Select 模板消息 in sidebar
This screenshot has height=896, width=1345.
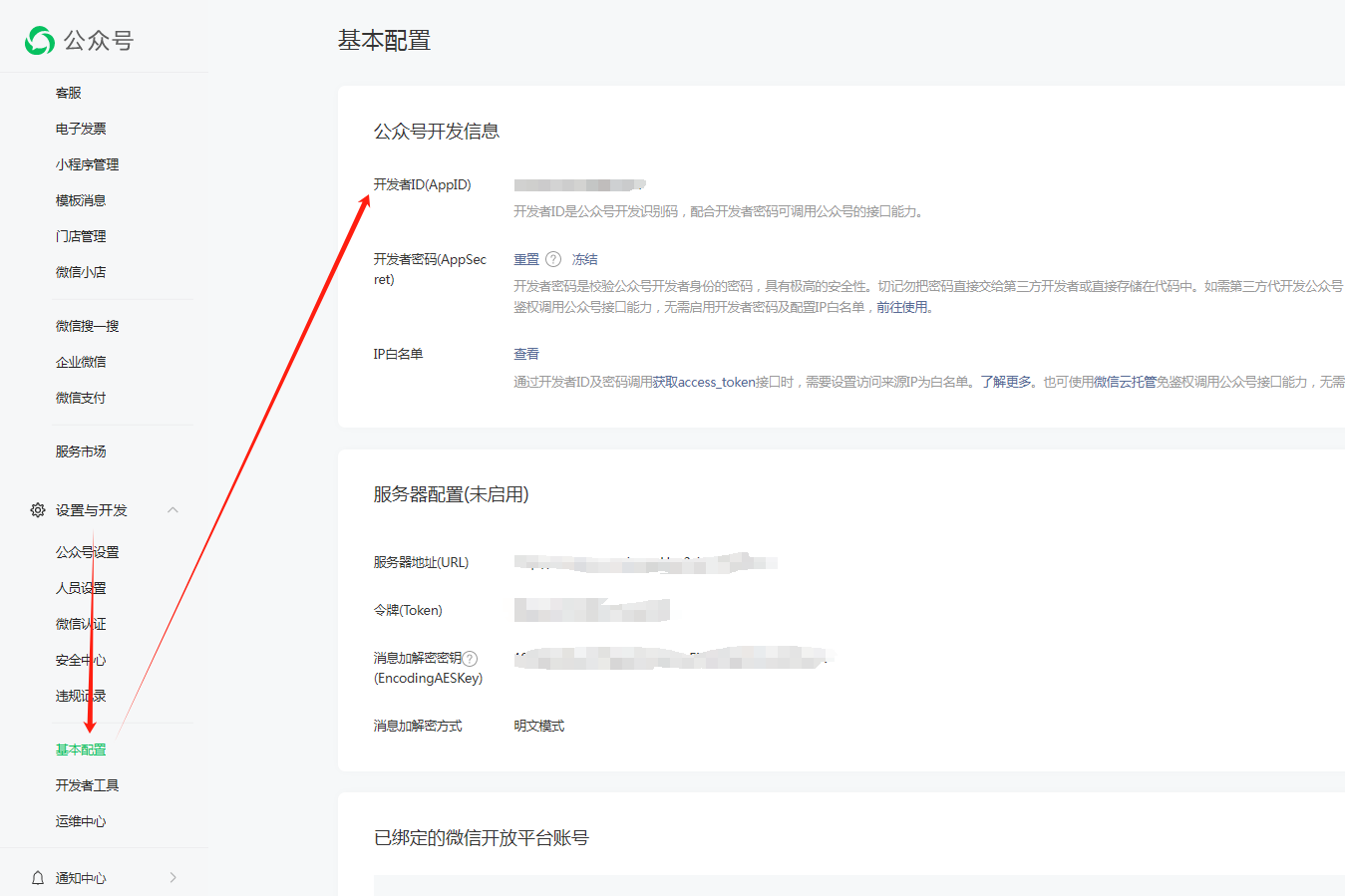coord(81,200)
